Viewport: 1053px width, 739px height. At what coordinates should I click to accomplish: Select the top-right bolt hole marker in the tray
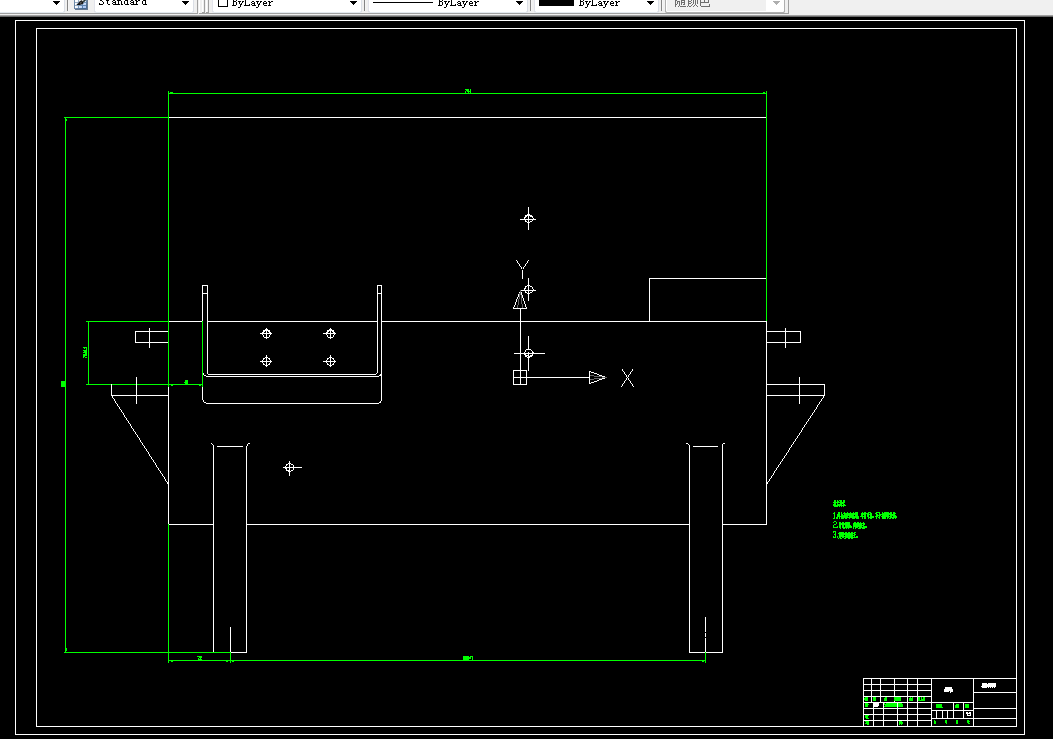click(x=330, y=334)
